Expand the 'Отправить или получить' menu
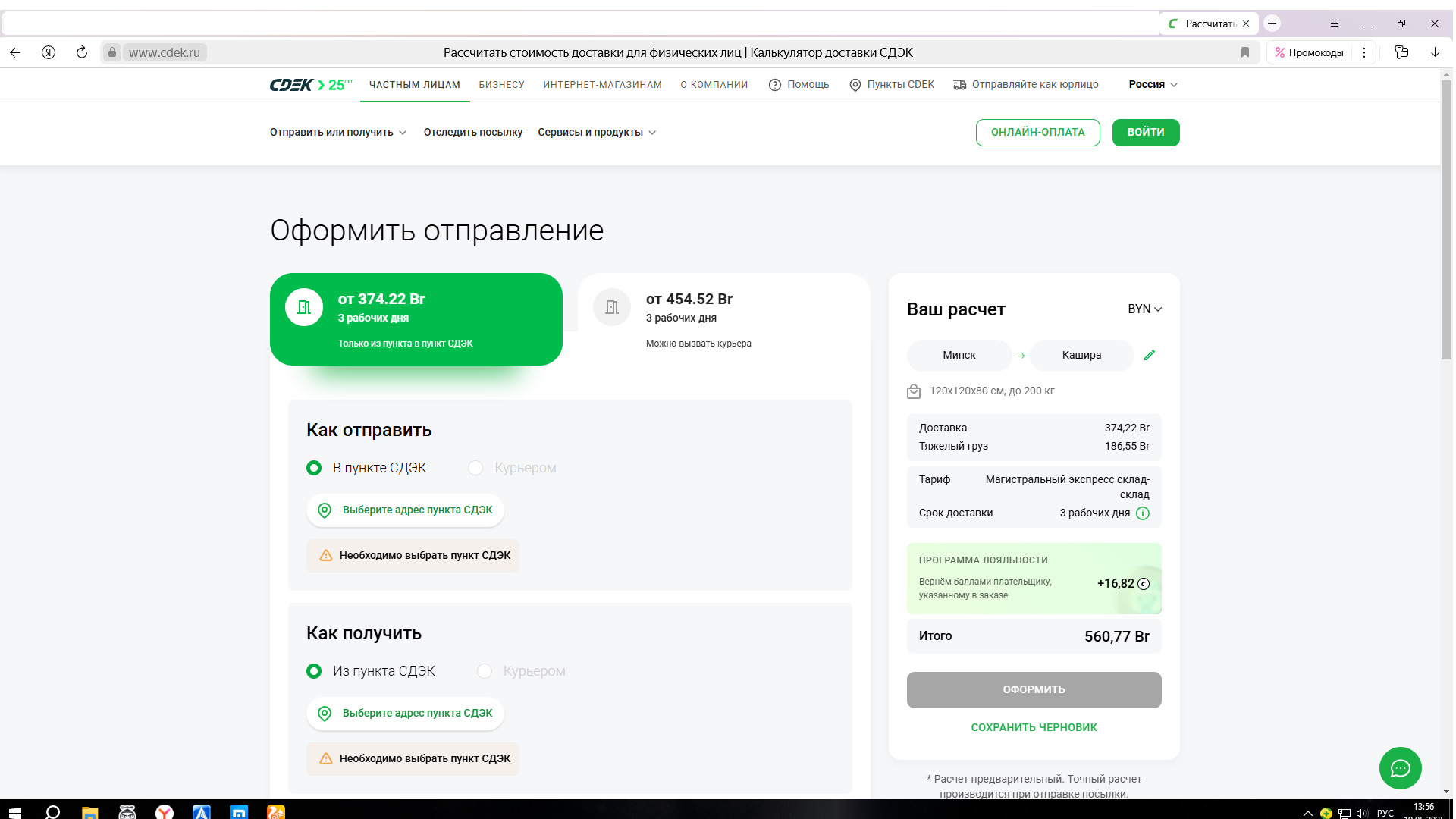Image resolution: width=1456 pixels, height=819 pixels. 337,132
